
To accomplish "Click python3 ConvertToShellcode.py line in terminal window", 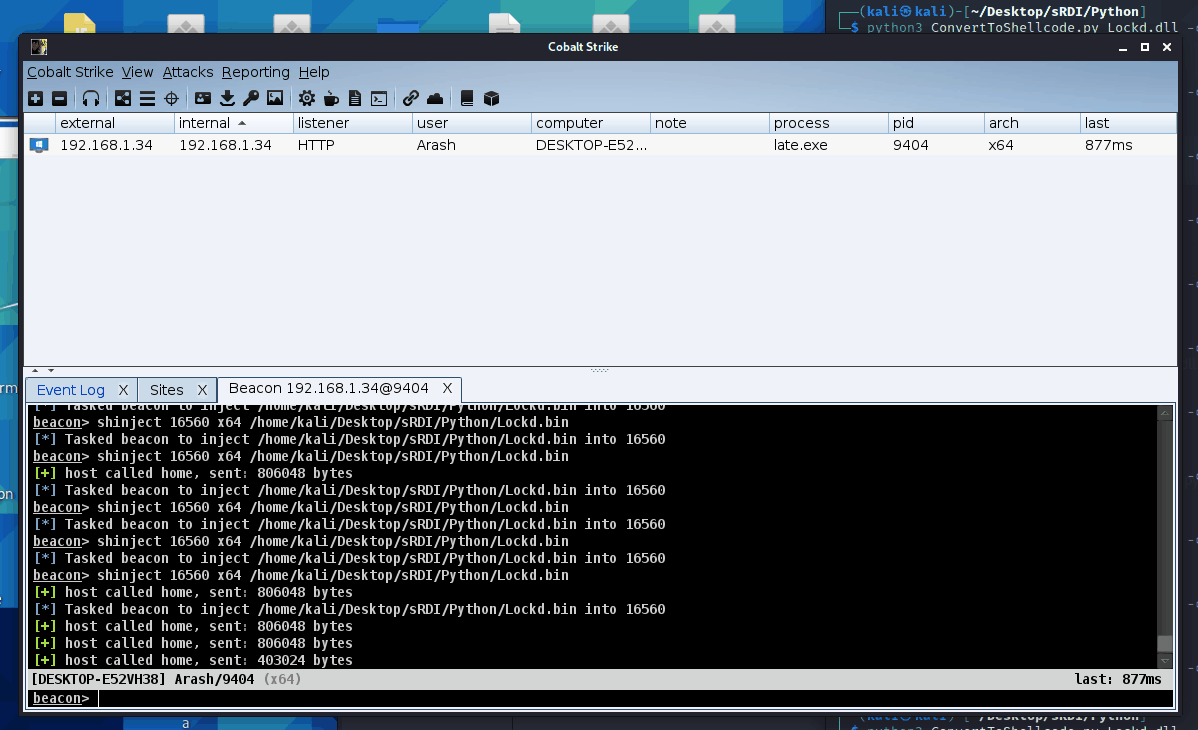I will 1022,28.
